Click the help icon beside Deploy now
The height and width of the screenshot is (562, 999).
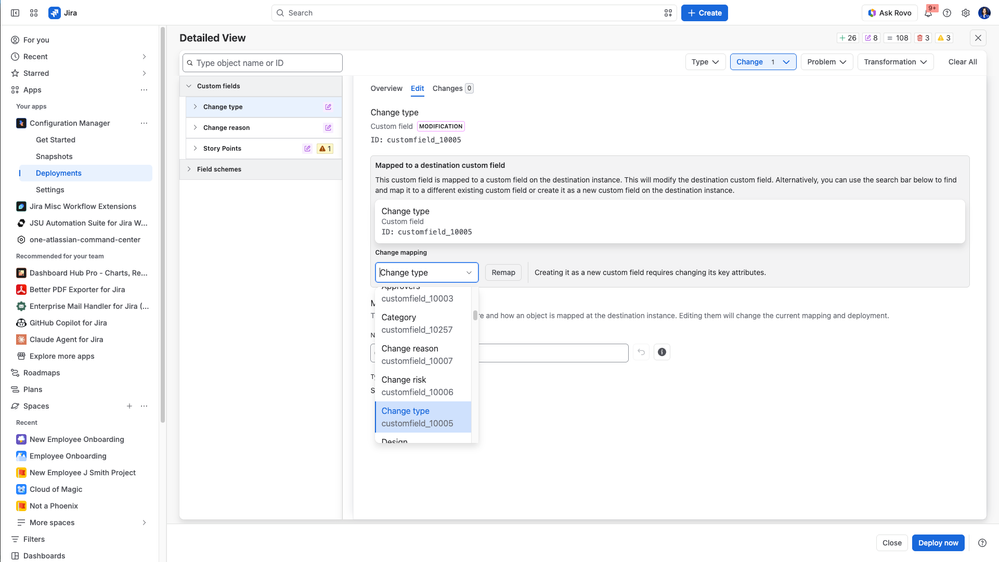coord(982,543)
